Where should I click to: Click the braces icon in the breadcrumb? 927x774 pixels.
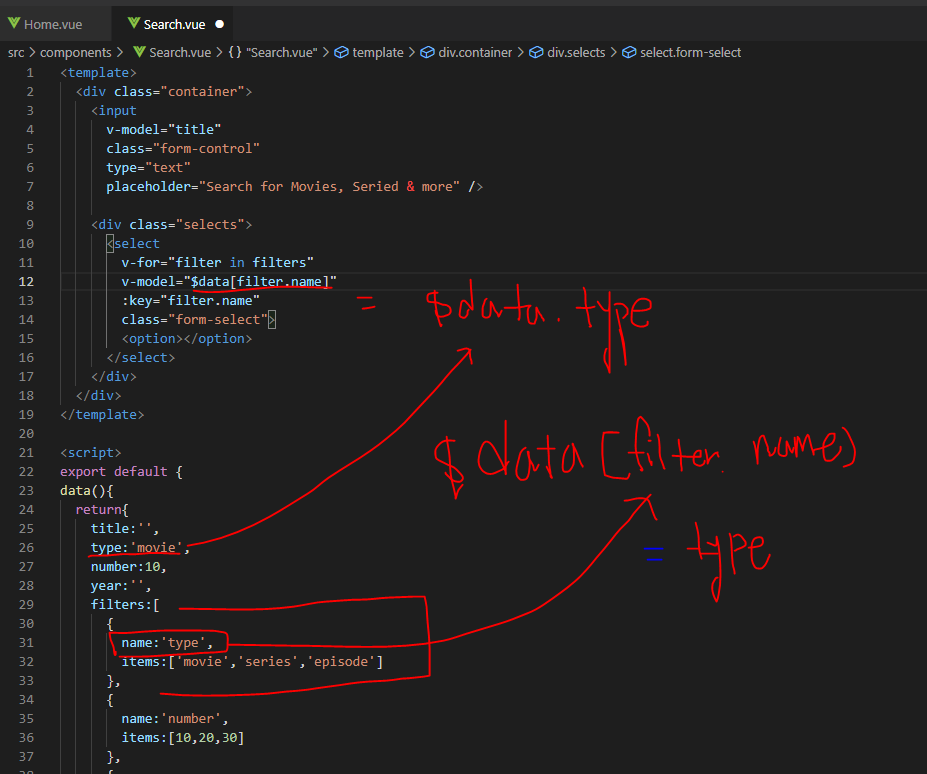tap(235, 52)
